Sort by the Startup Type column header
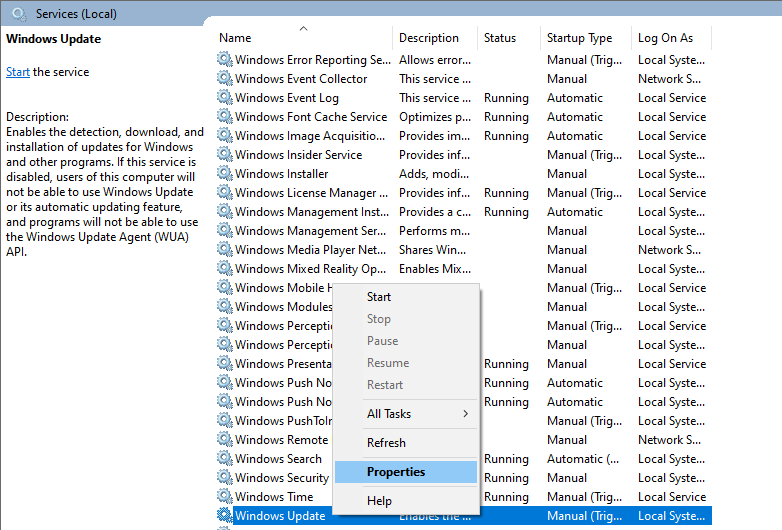 [579, 38]
